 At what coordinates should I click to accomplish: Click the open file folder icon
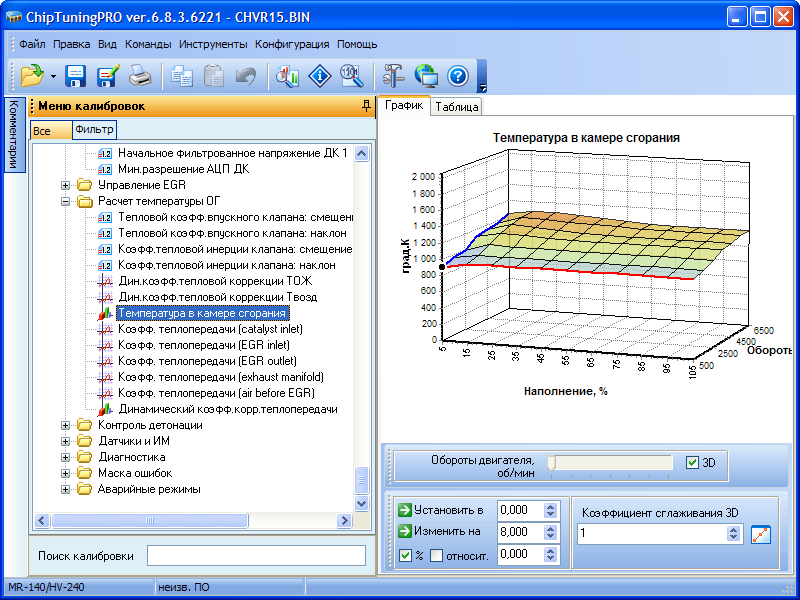[x=30, y=75]
